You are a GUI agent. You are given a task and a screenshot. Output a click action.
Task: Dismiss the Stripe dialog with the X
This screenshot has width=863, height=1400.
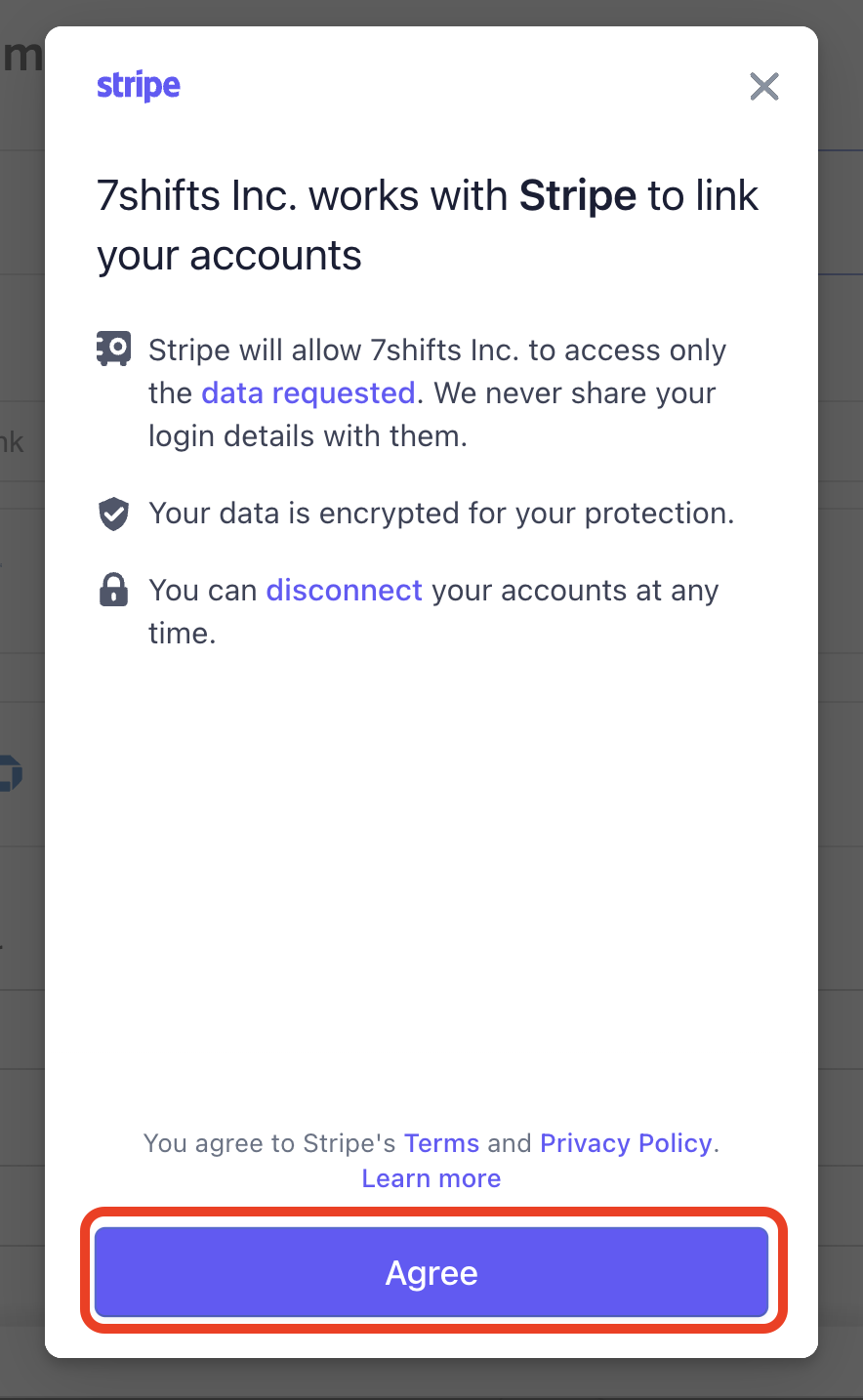[764, 87]
